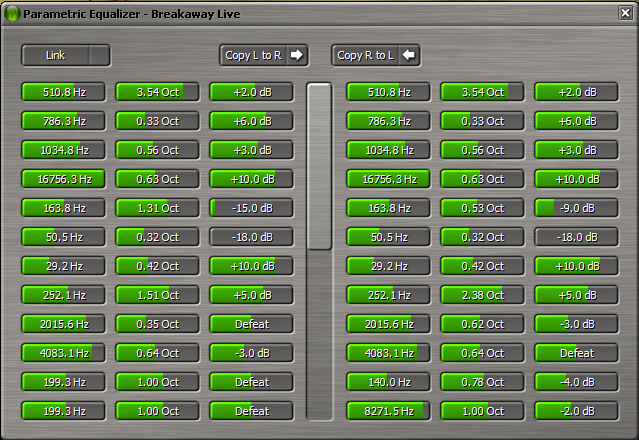Toggle the Link channels switch
Viewport: 639px width, 440px height.
(x=66, y=55)
